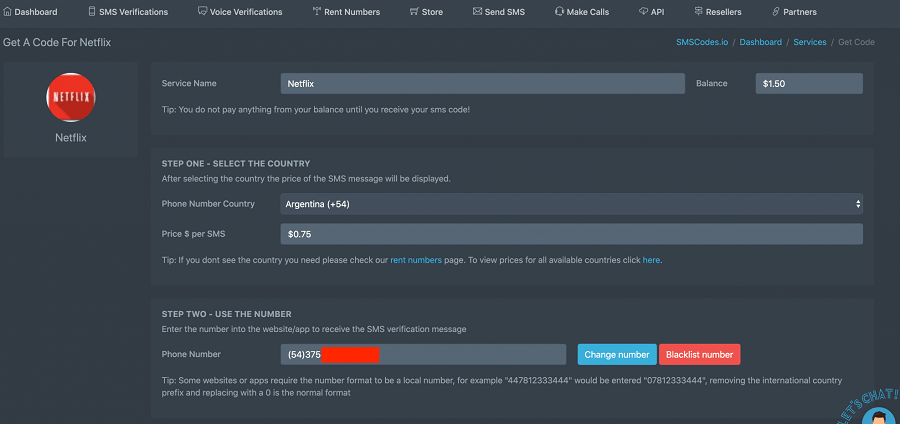Click the Send SMS envelope icon
Screen dimensions: 900x424
[477, 11]
